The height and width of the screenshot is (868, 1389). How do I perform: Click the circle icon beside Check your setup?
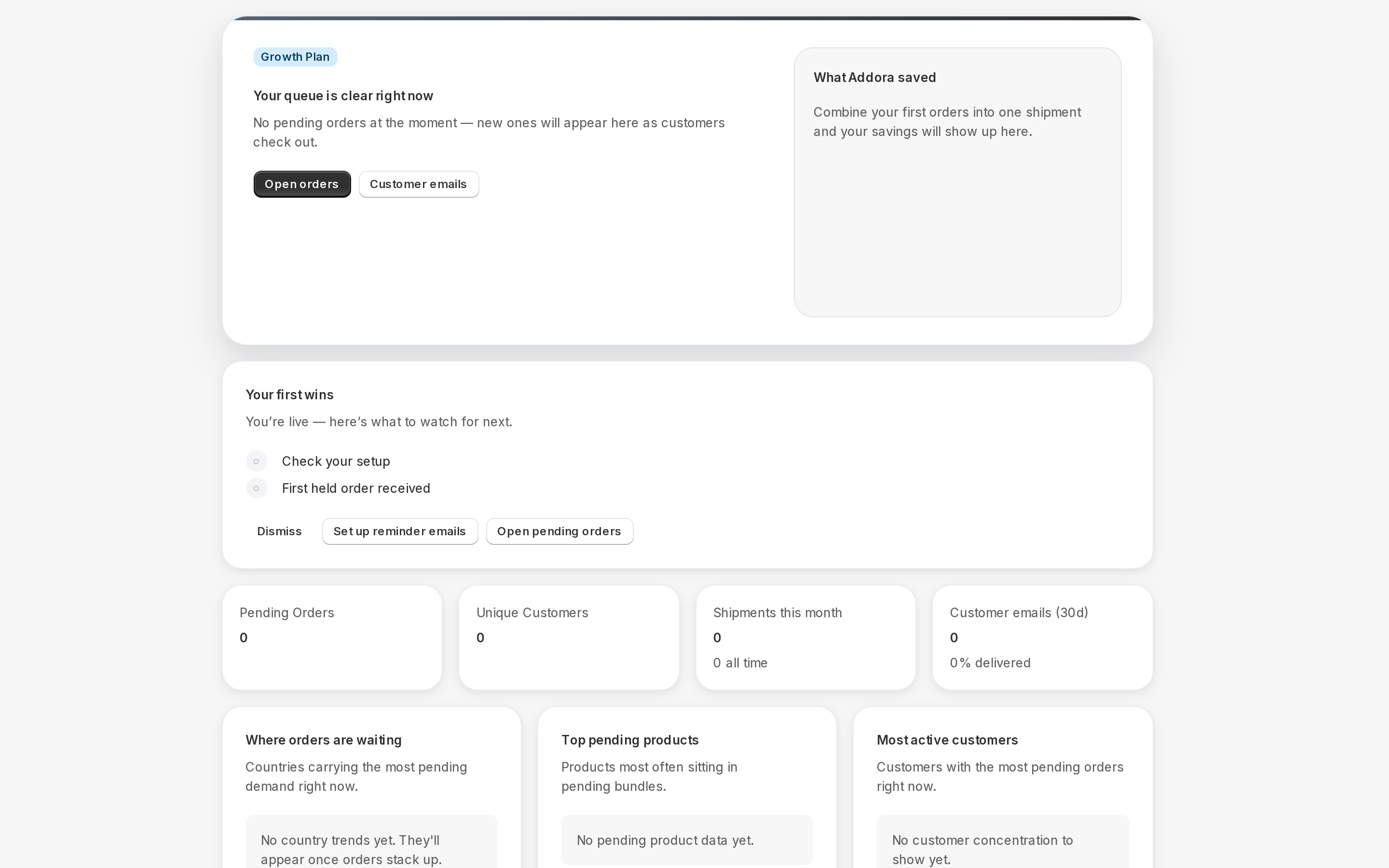coord(257,461)
